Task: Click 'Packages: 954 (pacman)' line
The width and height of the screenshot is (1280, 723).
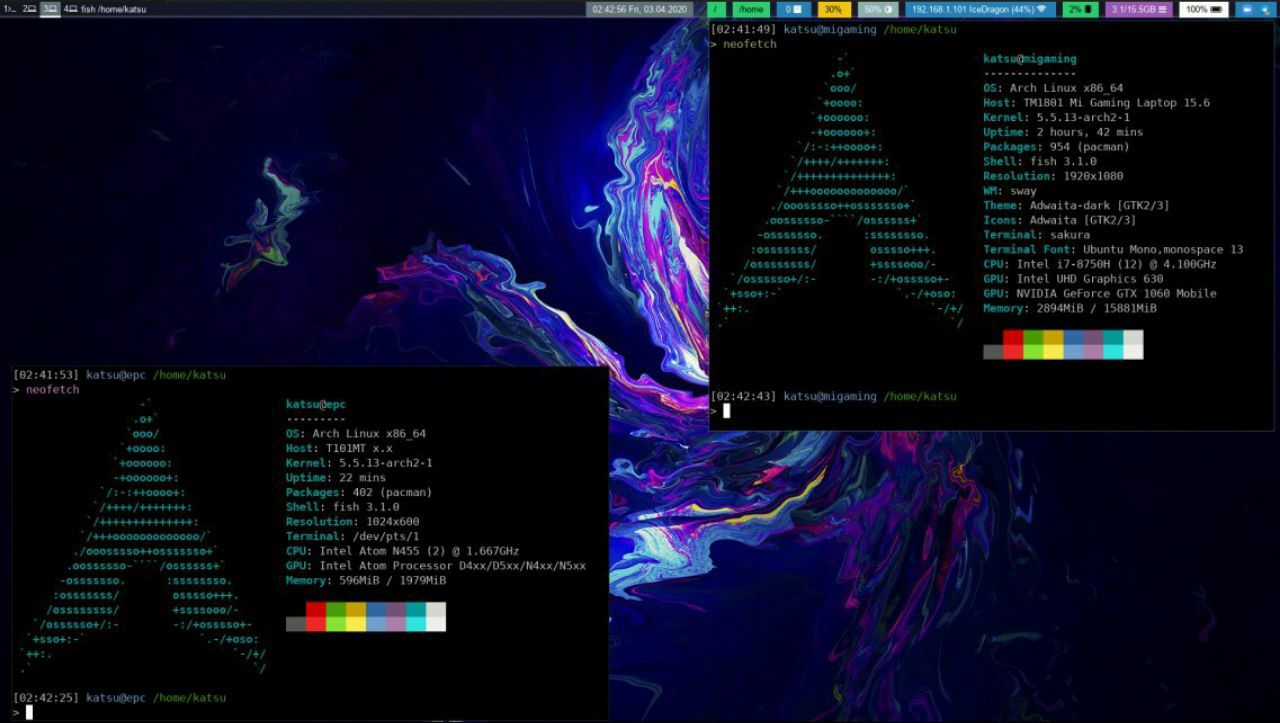Action: (1056, 147)
